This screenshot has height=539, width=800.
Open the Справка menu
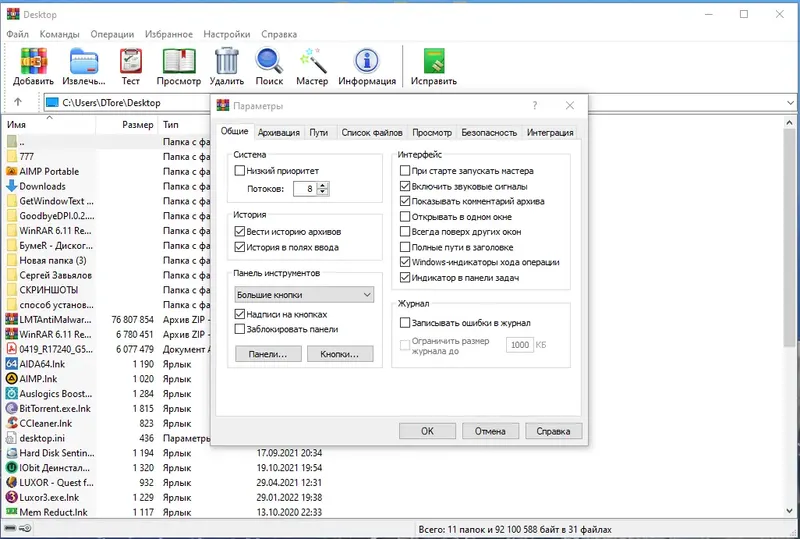pos(279,34)
